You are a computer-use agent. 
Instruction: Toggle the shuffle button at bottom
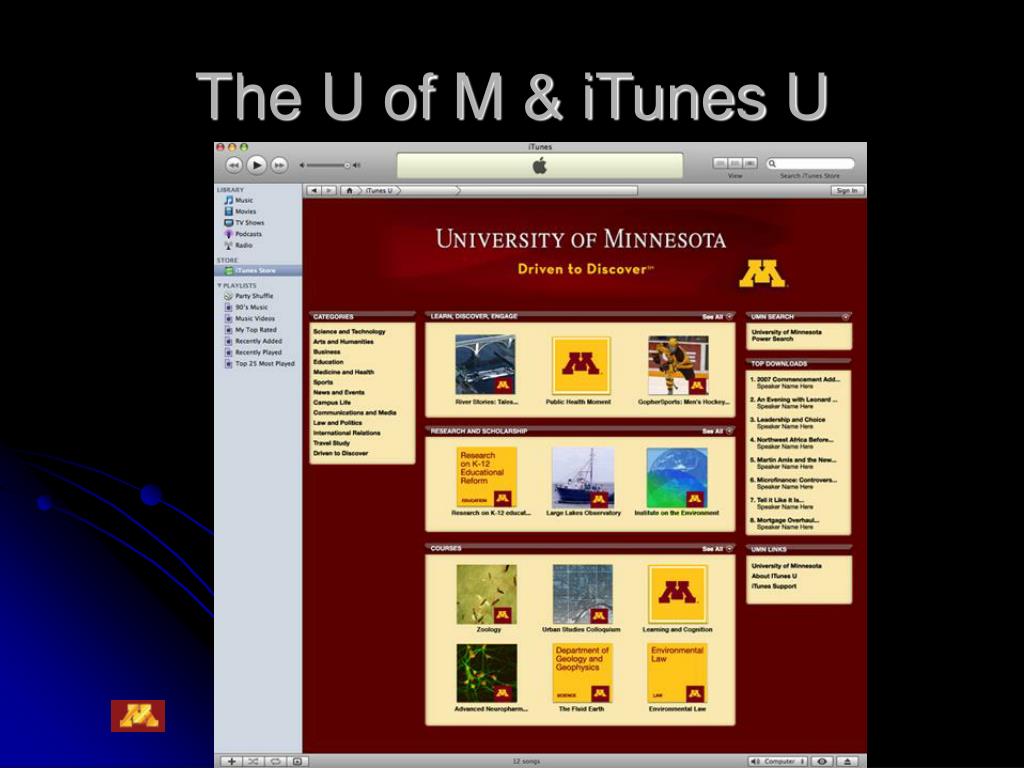click(253, 761)
